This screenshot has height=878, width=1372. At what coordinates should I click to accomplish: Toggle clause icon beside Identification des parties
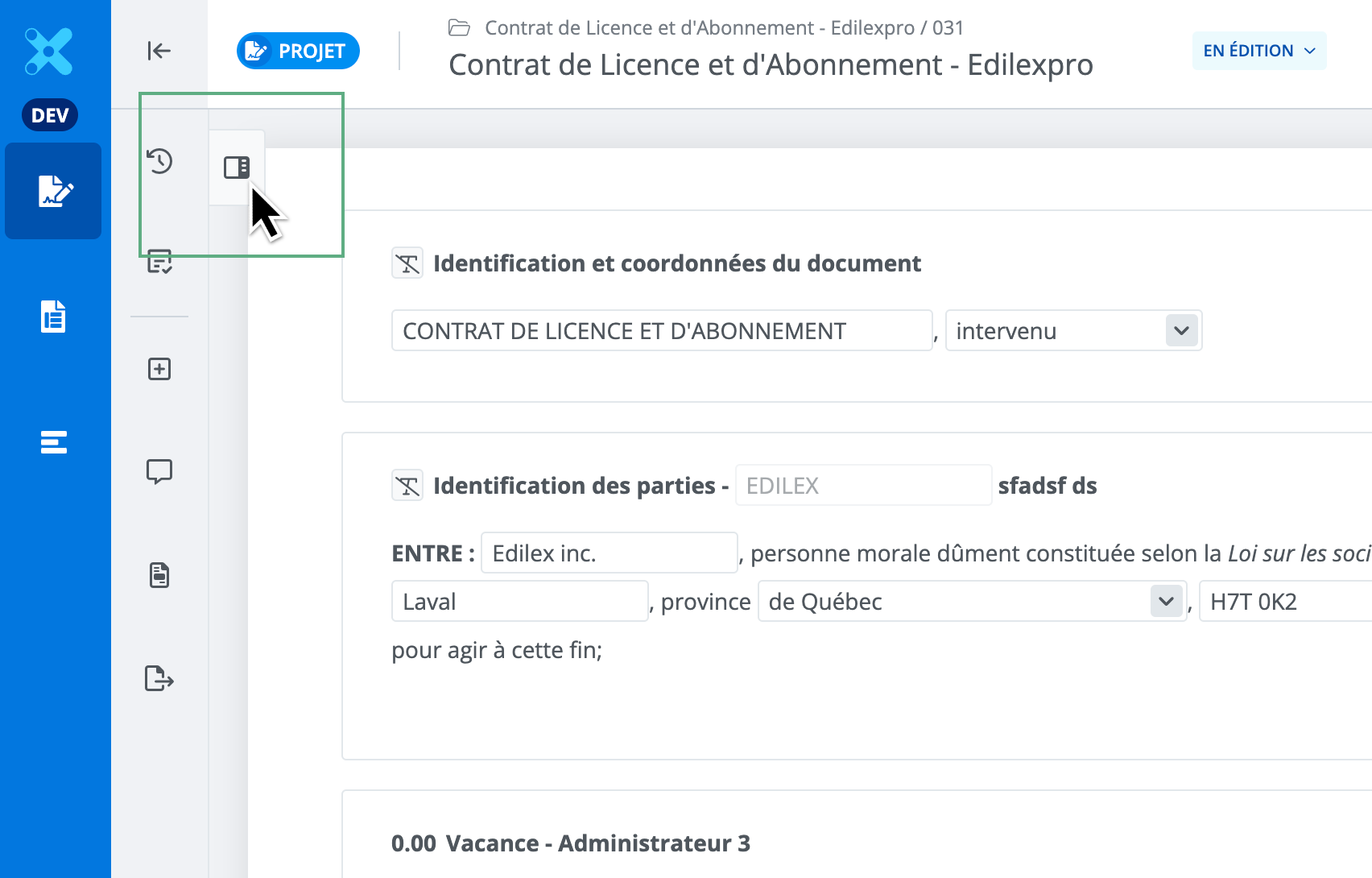(407, 486)
